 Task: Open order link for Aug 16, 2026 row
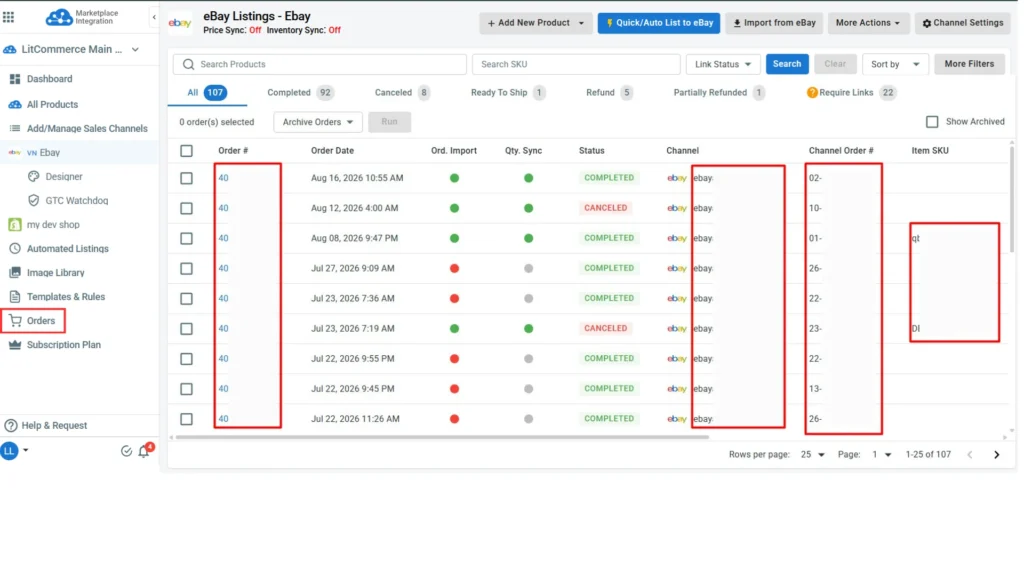(x=223, y=178)
